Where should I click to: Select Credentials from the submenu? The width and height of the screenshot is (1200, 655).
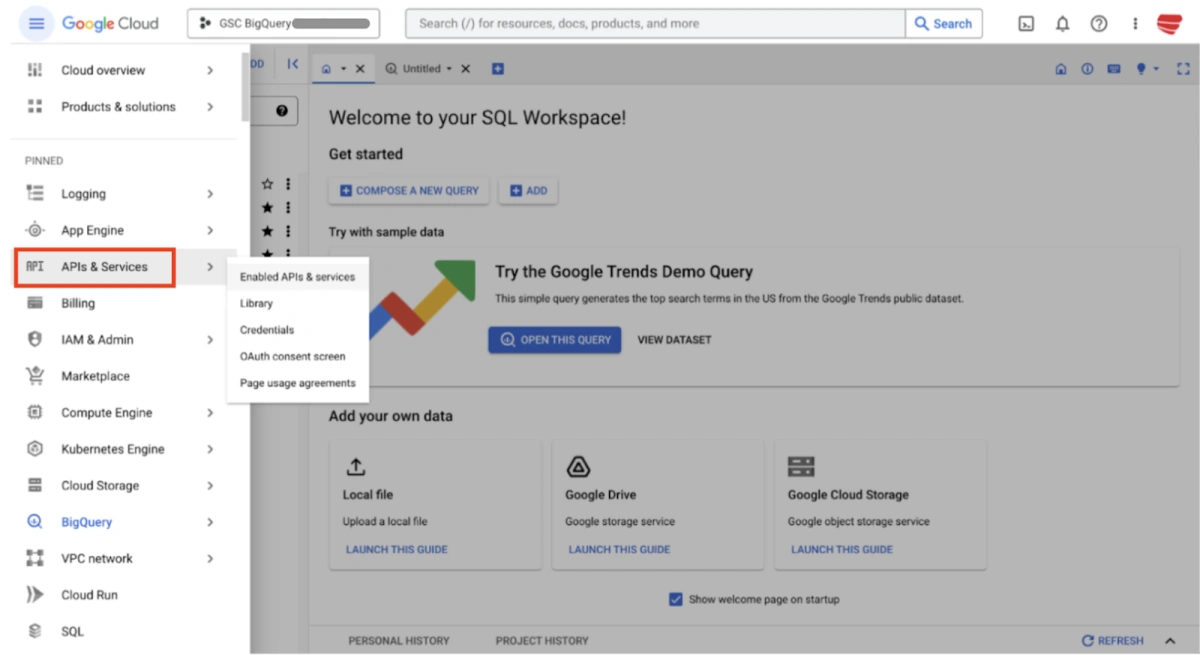(267, 330)
